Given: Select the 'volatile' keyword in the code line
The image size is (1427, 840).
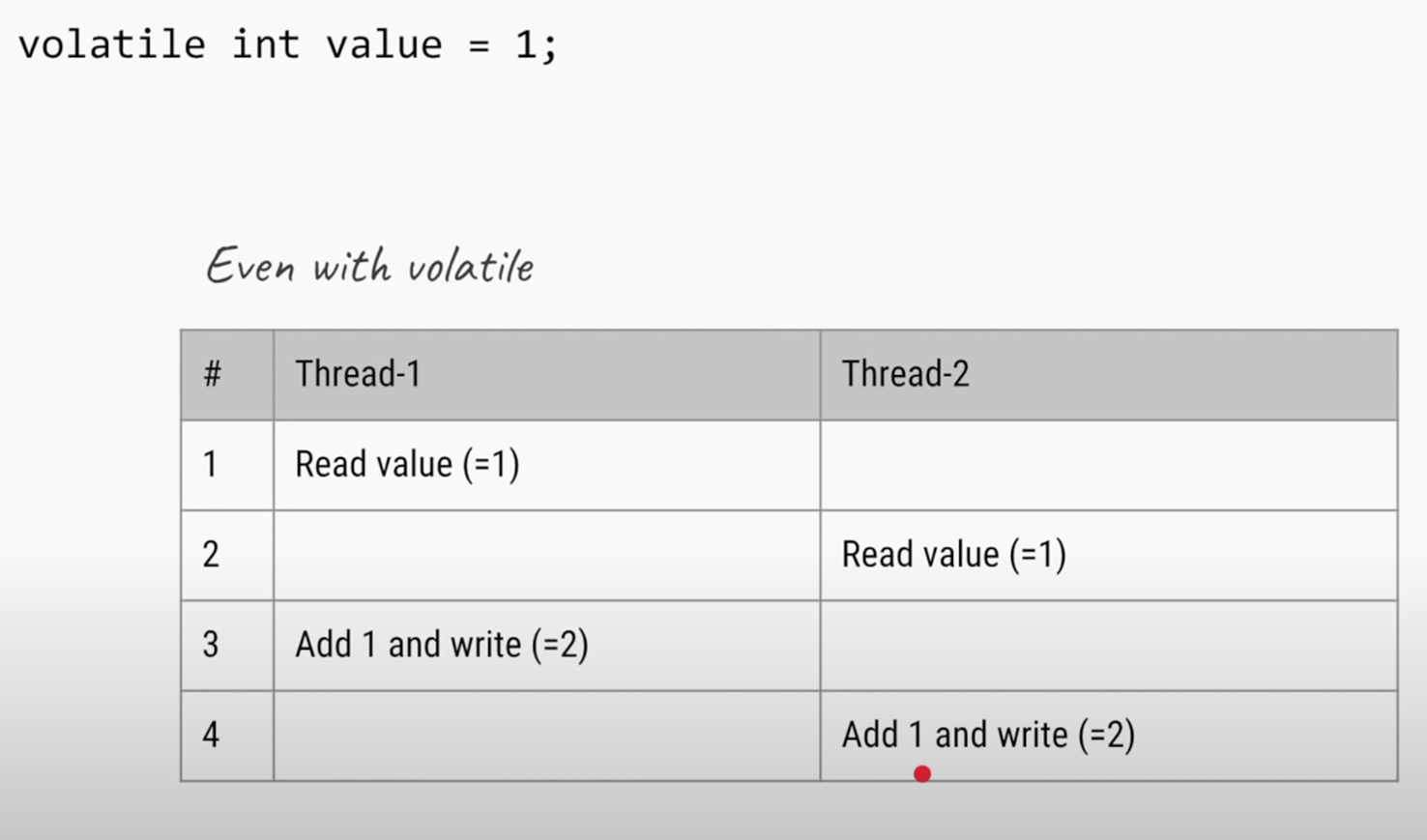Looking at the screenshot, I should pos(112,44).
